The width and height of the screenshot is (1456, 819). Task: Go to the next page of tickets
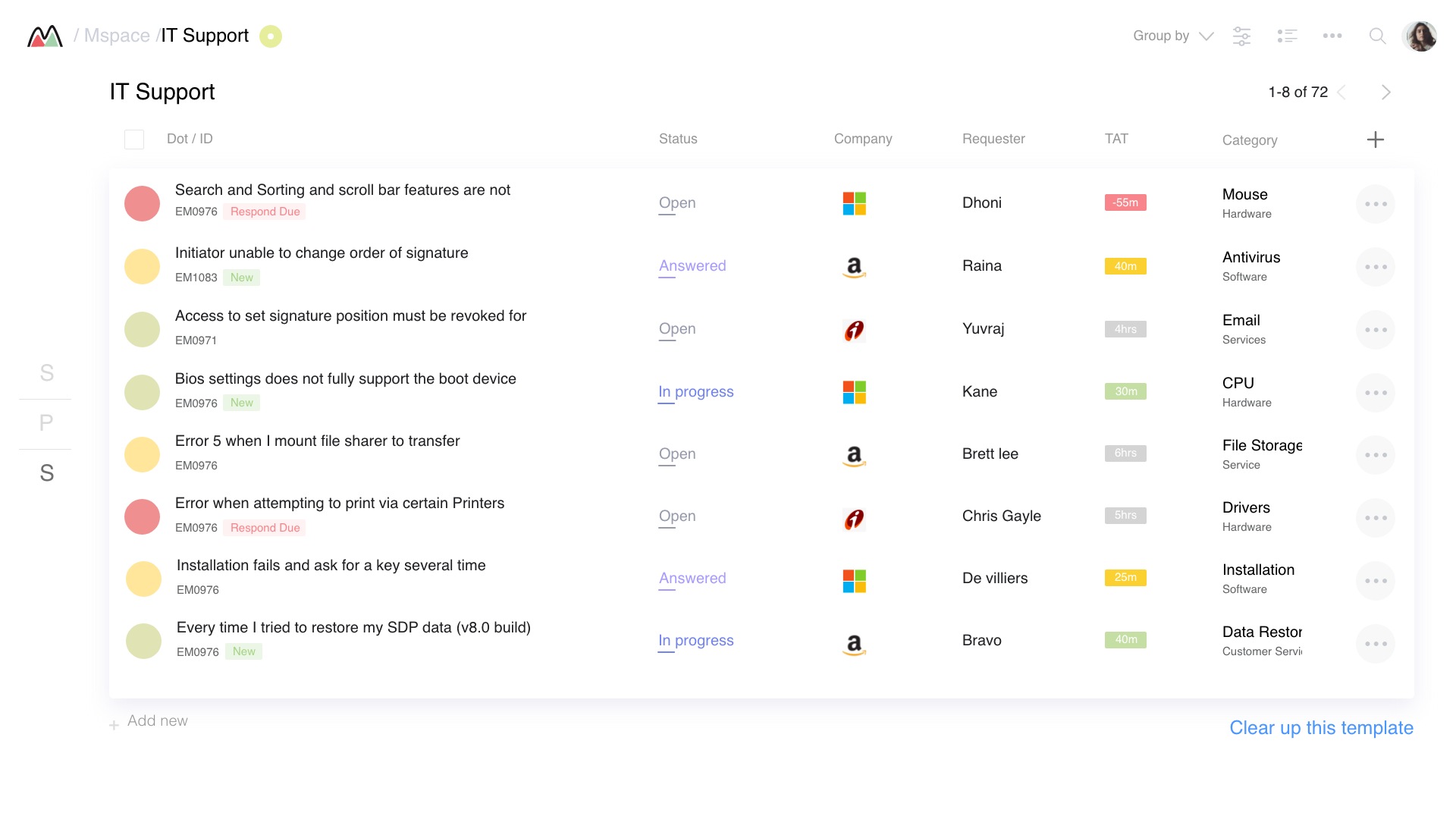coord(1386,93)
